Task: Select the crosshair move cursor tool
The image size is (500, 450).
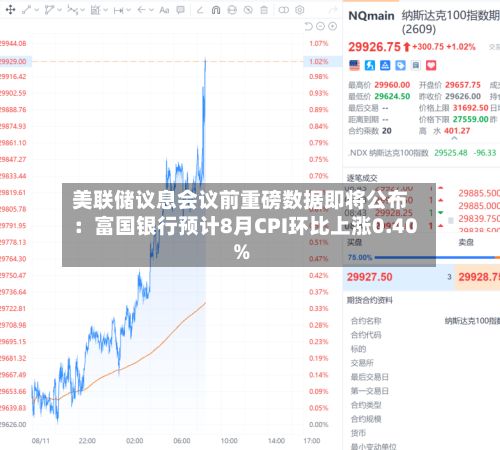Action: pyautogui.click(x=10, y=10)
